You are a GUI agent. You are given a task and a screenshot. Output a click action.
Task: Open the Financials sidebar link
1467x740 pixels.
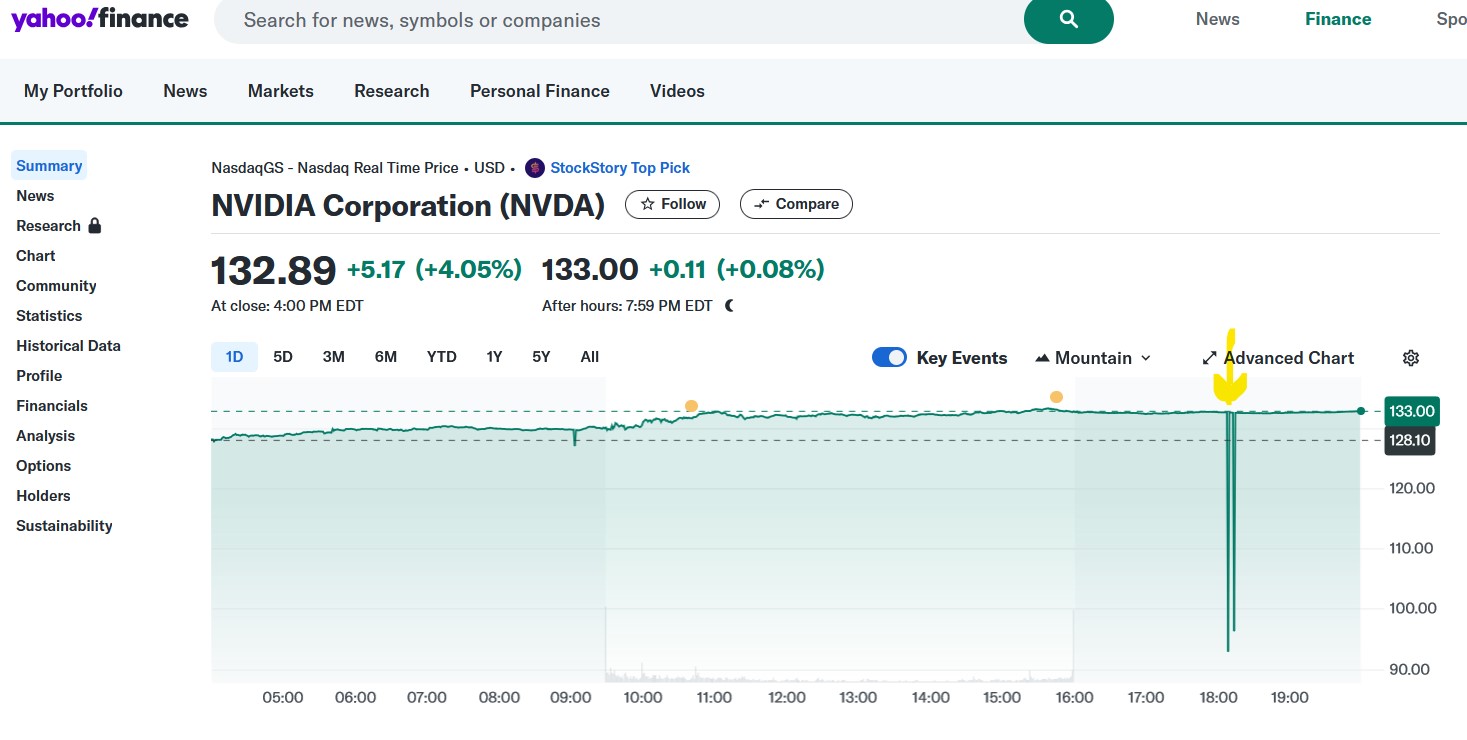point(51,405)
